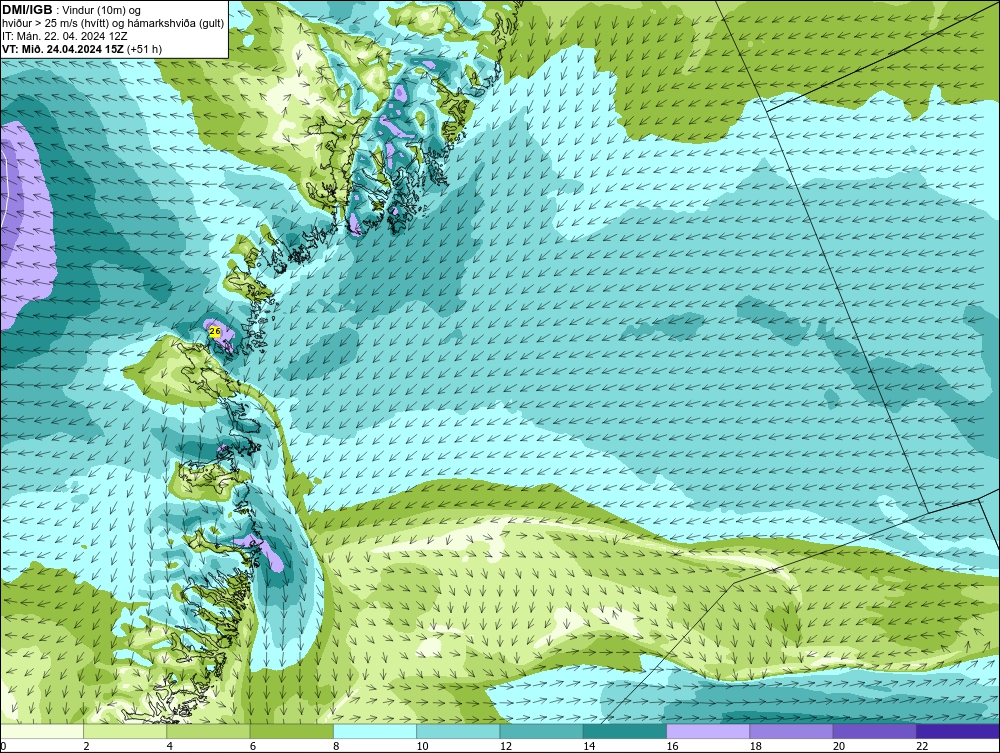Select the purple 20–22 m/s legend swatch
This screenshot has width=1000, height=753.
[x=874, y=731]
